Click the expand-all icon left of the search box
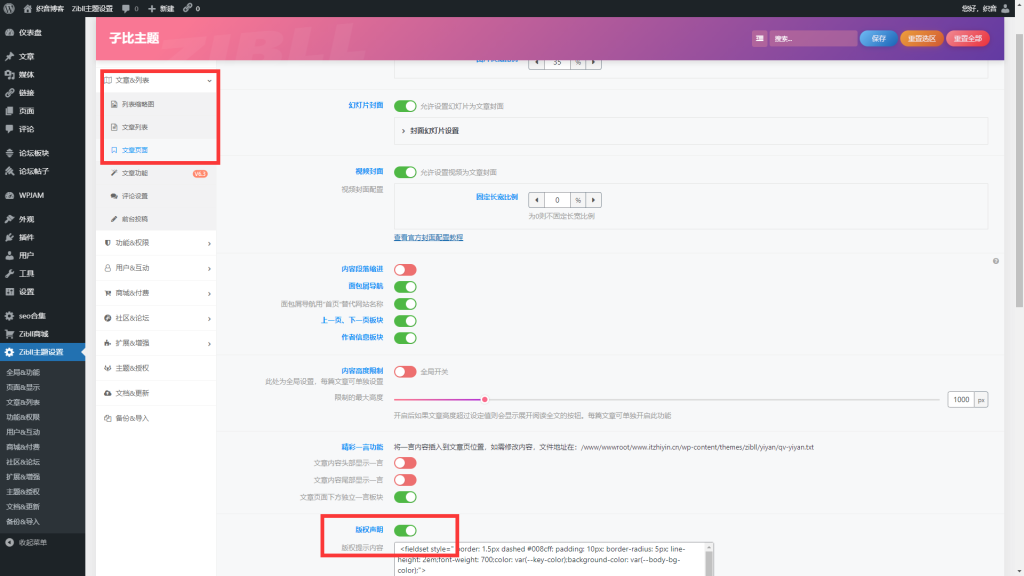Viewport: 1024px width, 576px height. point(760,39)
